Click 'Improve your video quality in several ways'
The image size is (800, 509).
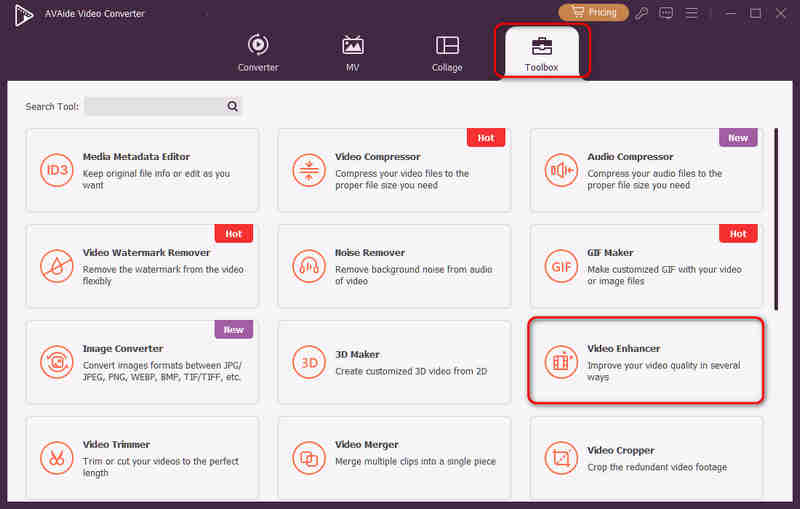pos(664,371)
